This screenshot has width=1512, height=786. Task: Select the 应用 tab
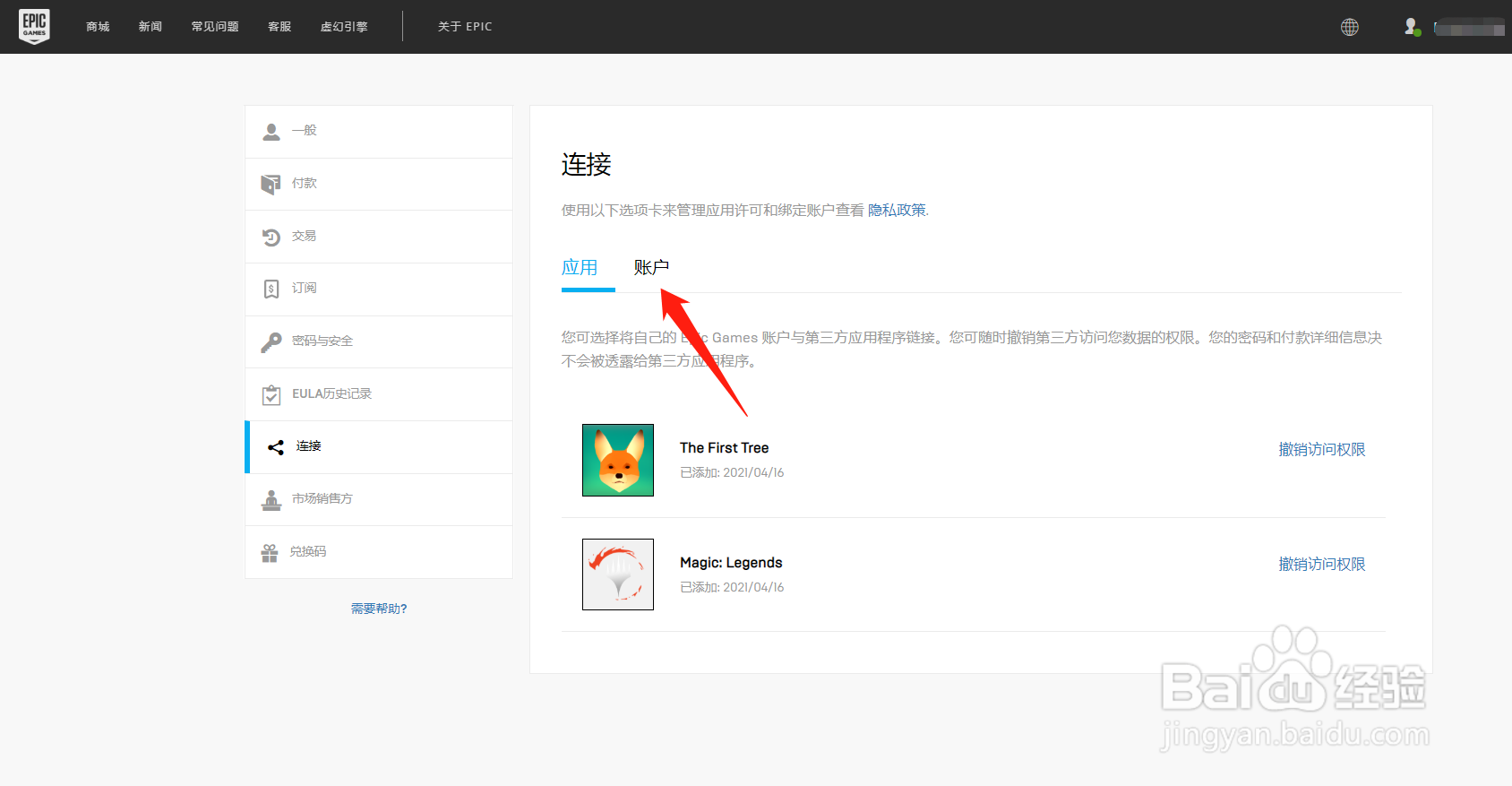580,267
